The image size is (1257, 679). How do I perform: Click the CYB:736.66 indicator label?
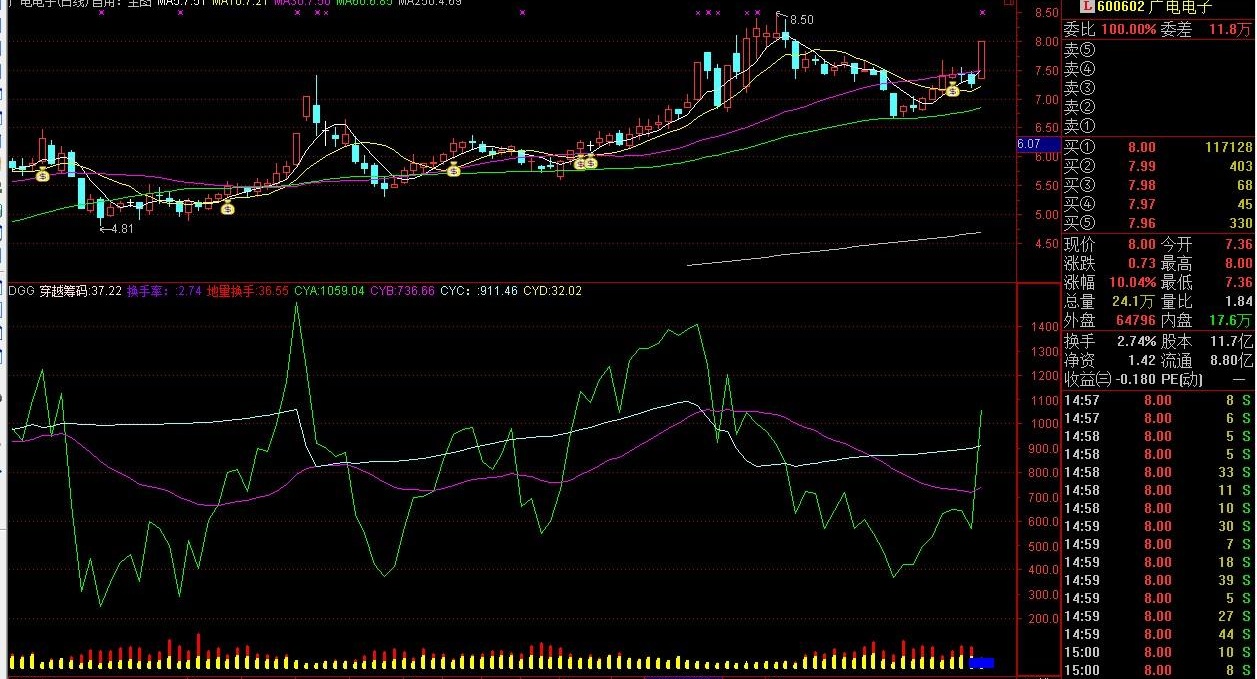(x=402, y=291)
